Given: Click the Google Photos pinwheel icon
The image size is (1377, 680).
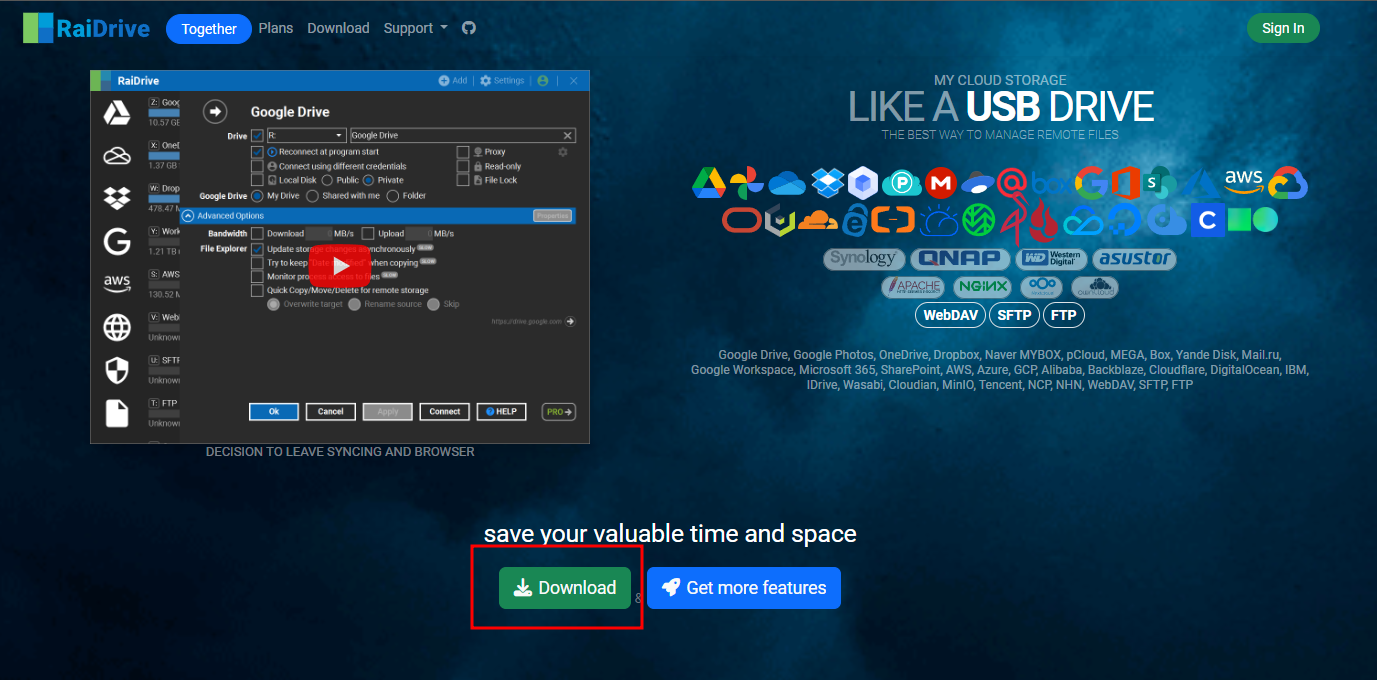Looking at the screenshot, I should click(x=746, y=183).
